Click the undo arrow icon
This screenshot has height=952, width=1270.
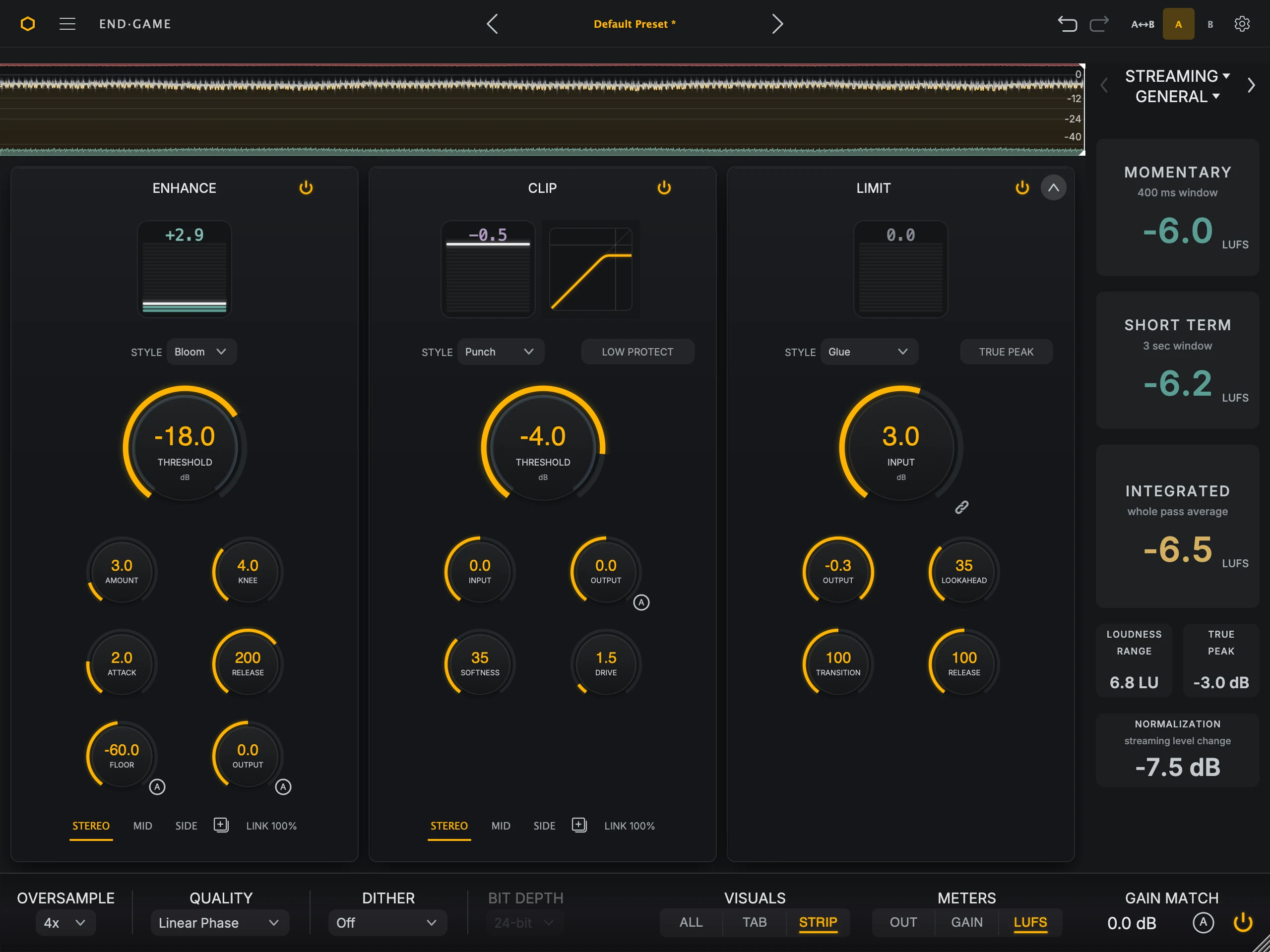[x=1067, y=24]
